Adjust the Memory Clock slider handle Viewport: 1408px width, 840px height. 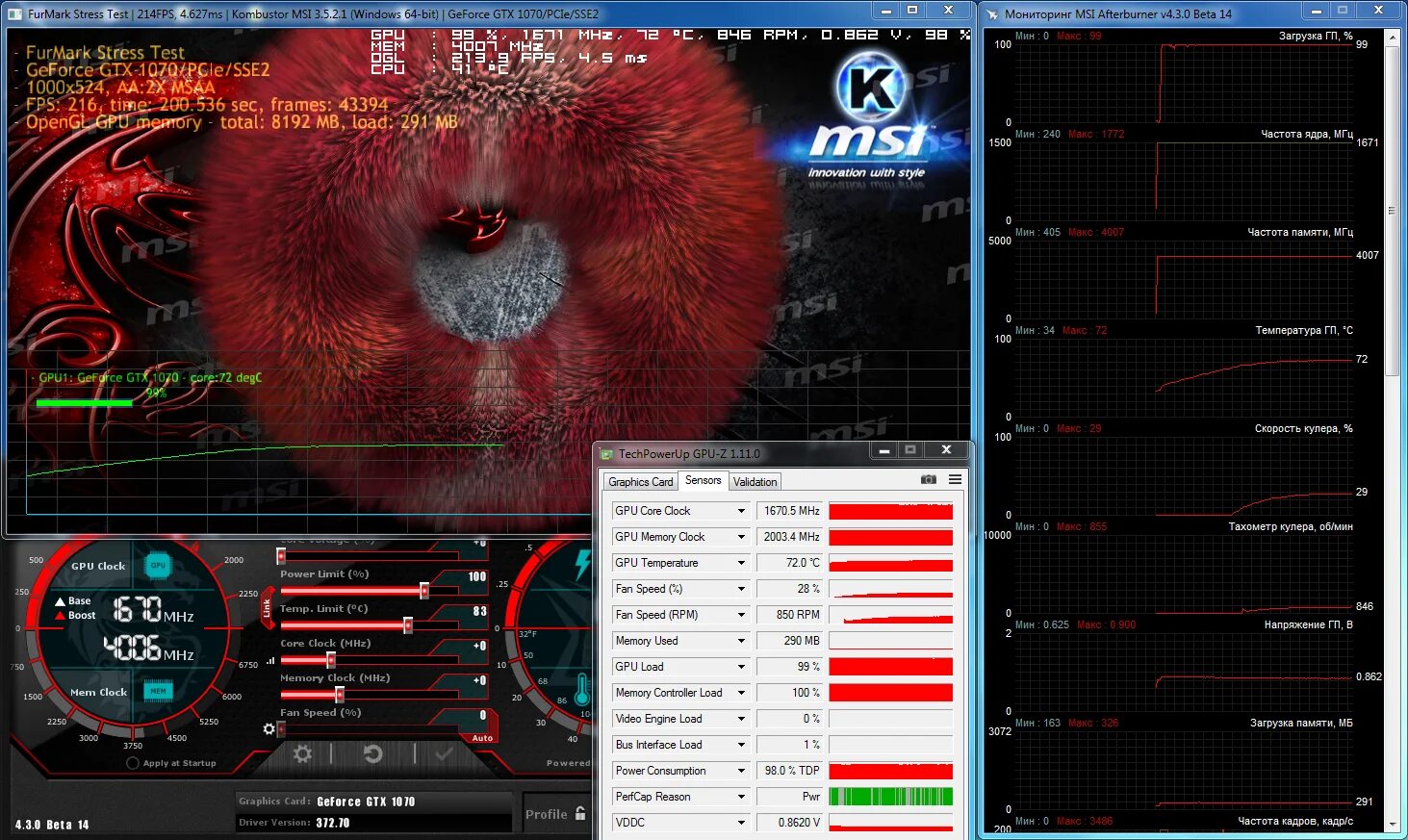click(340, 694)
